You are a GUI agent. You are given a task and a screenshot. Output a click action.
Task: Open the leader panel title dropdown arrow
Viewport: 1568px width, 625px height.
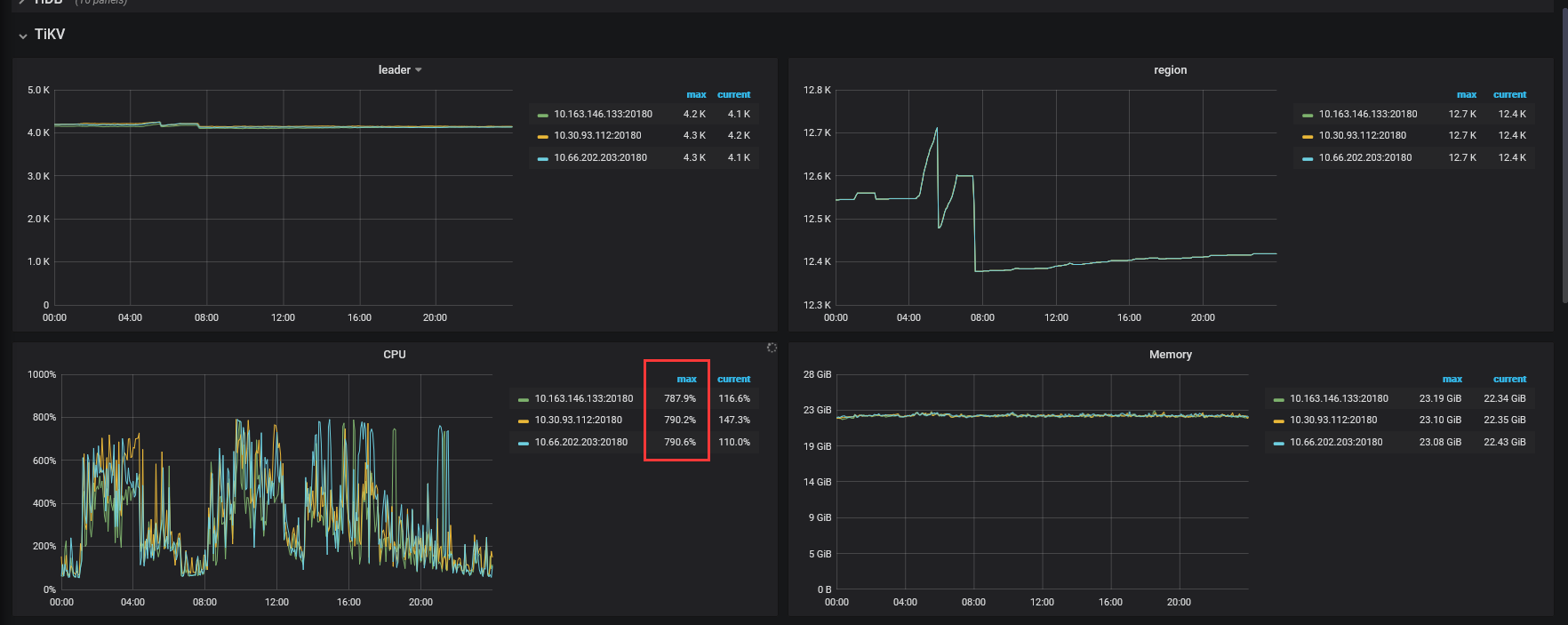(419, 70)
